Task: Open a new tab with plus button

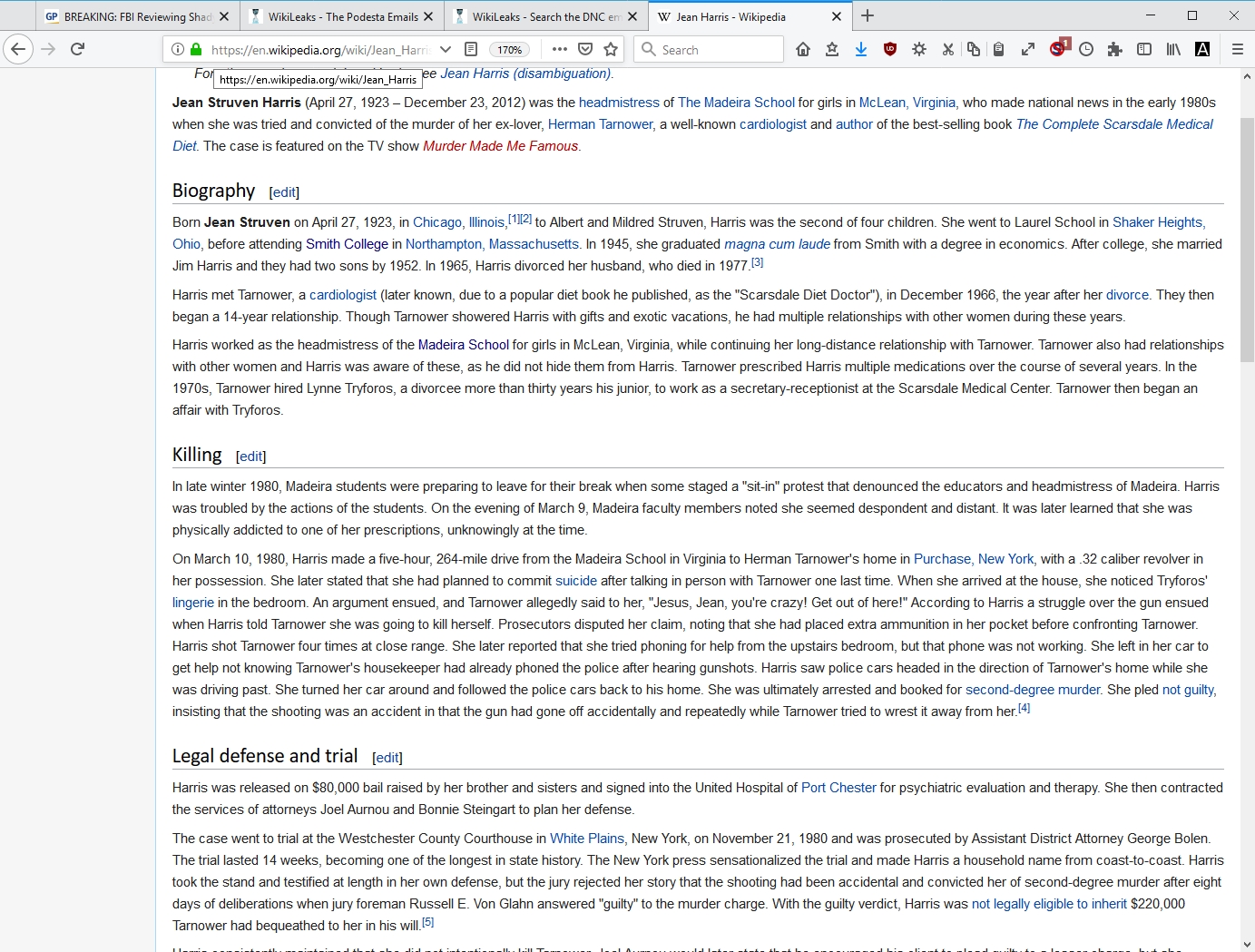Action: (868, 15)
